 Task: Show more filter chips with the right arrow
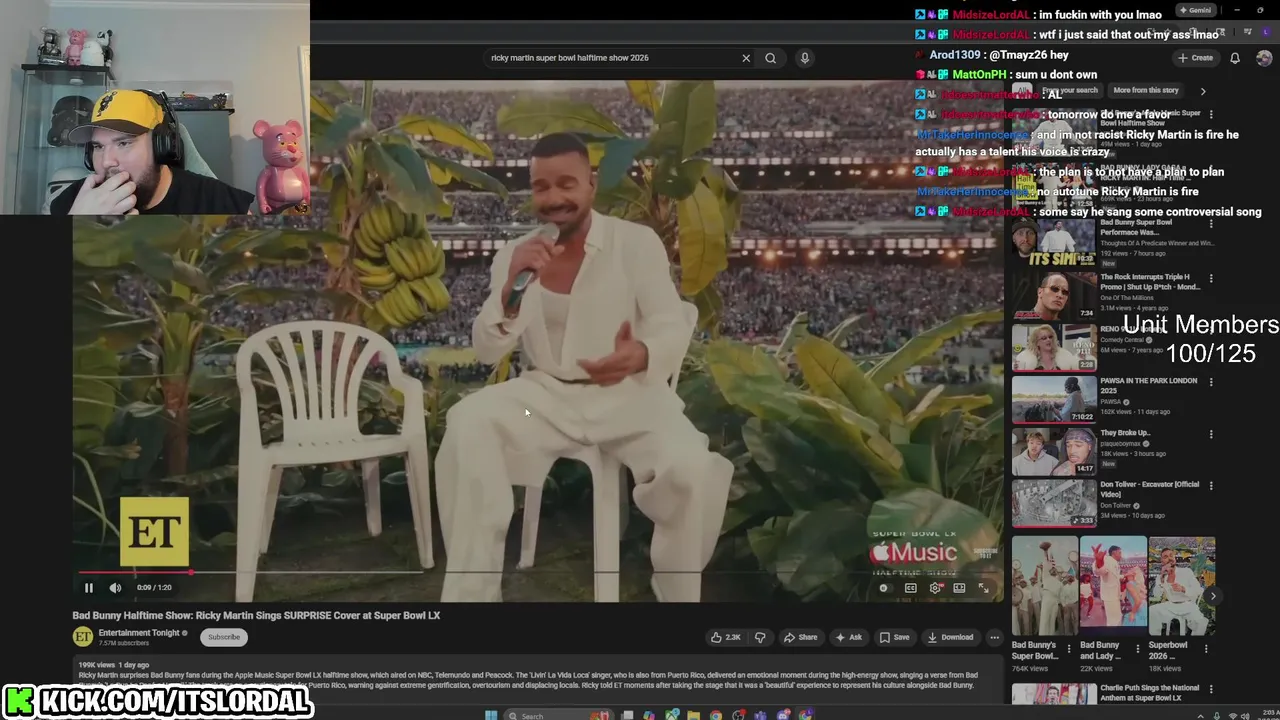coord(1203,91)
